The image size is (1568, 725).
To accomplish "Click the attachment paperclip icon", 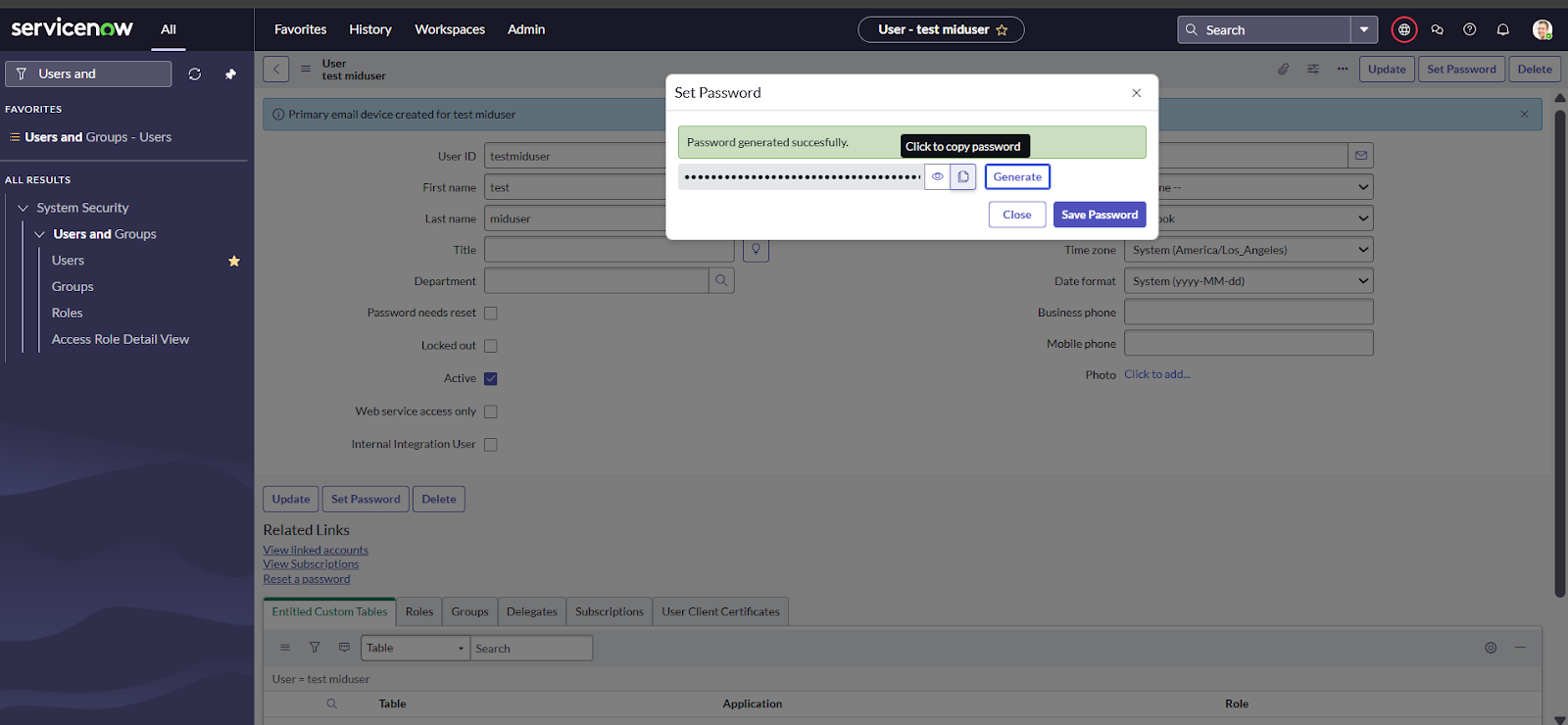I will 1283,69.
